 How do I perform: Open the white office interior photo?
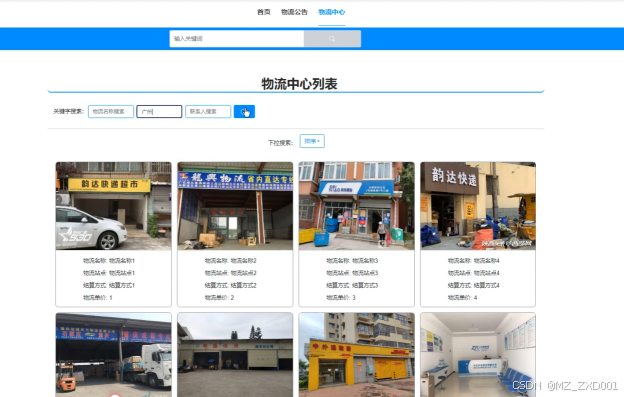point(478,355)
